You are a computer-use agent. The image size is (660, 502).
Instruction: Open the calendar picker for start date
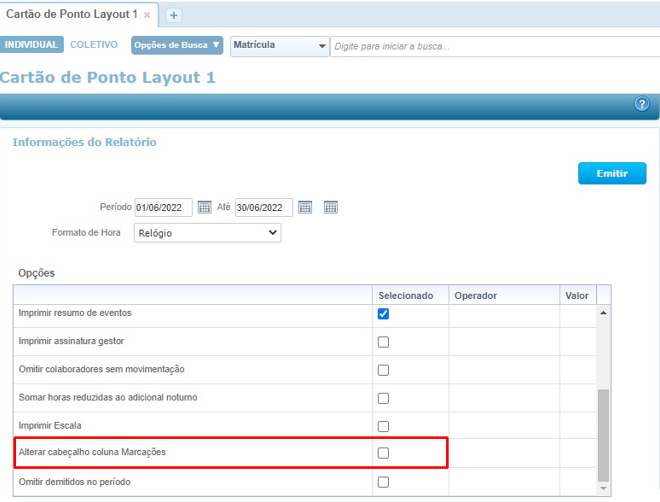(x=204, y=207)
